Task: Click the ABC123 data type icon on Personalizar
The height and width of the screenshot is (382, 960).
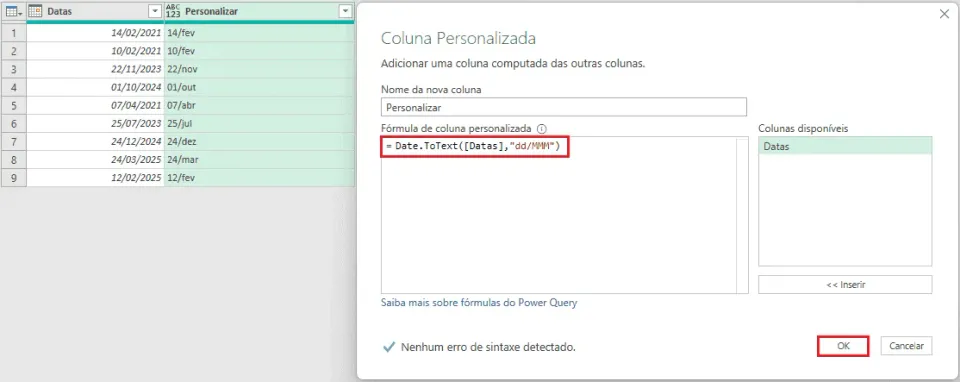Action: pos(173,12)
